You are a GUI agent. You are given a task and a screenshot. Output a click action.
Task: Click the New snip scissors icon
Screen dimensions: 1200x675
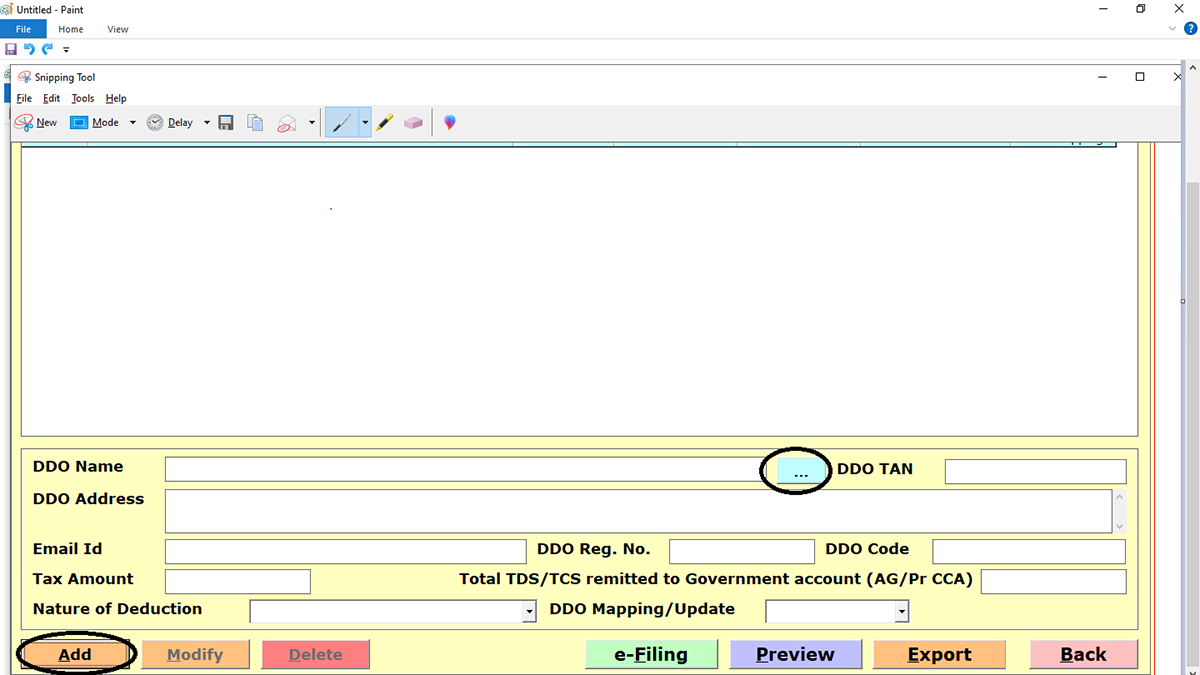pos(24,122)
